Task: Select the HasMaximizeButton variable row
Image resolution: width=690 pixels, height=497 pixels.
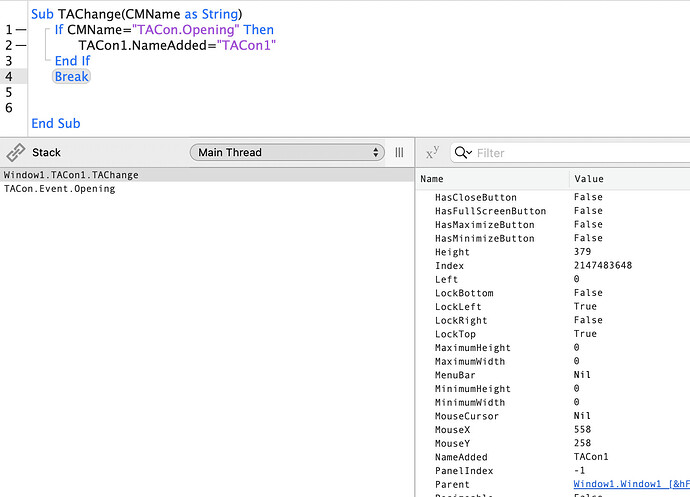Action: coord(553,225)
